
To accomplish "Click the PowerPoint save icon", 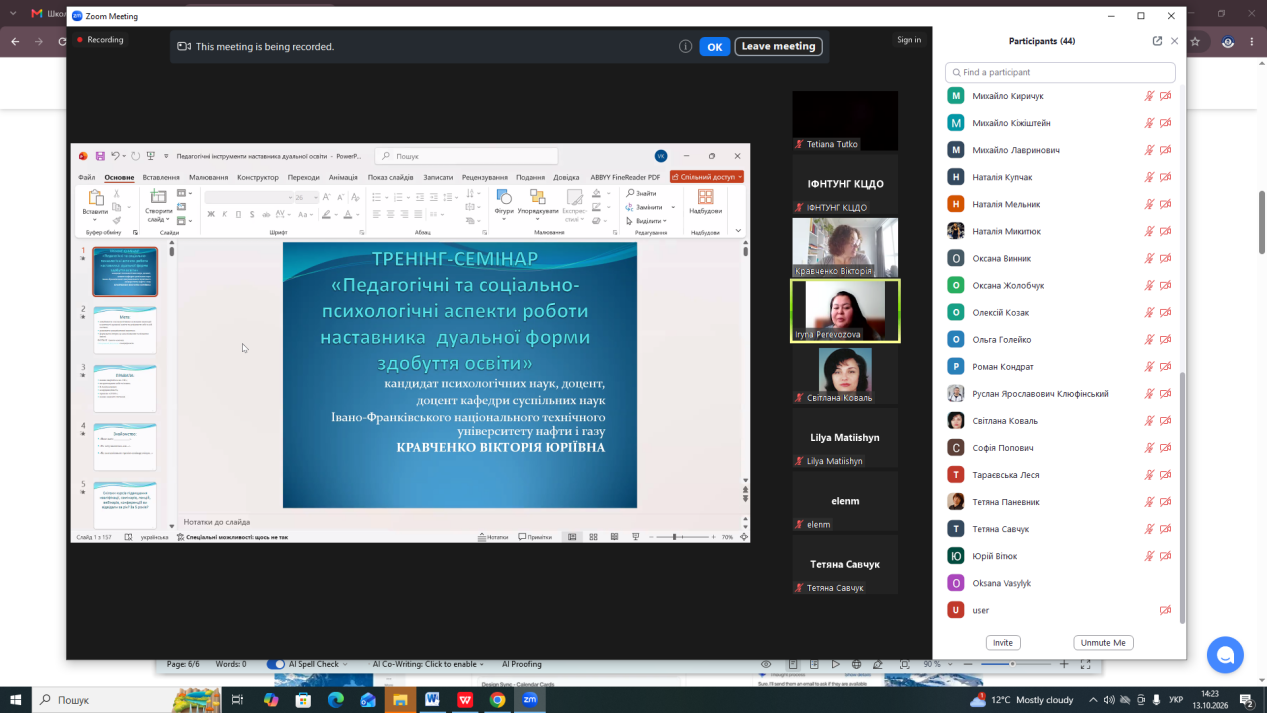I will pyautogui.click(x=100, y=156).
